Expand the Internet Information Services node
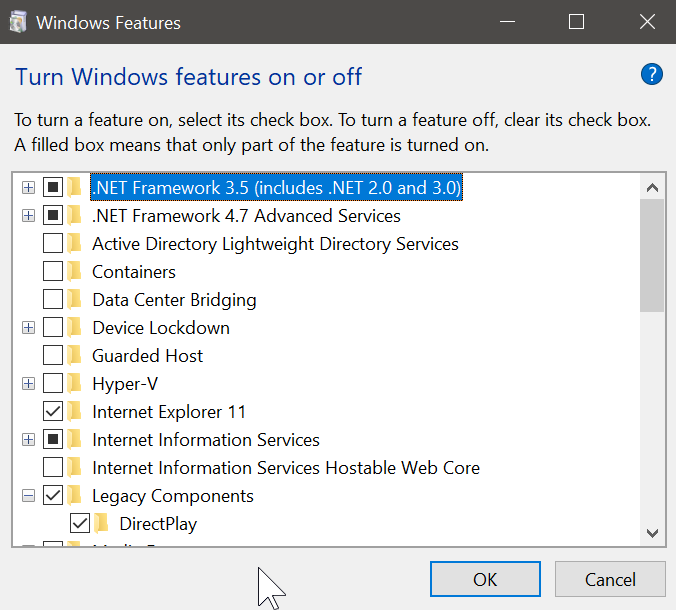This screenshot has width=676, height=610. [28, 440]
